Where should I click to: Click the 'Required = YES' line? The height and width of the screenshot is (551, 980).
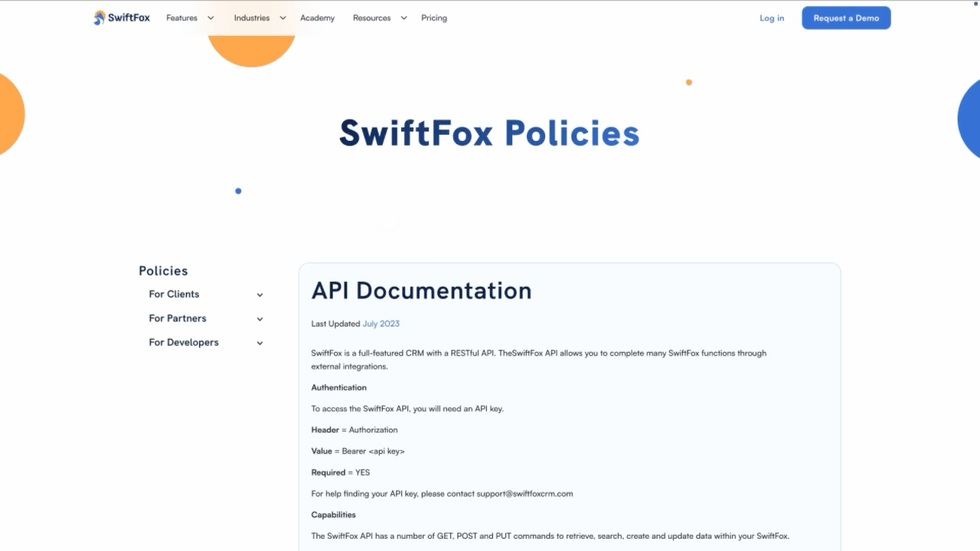pyautogui.click(x=341, y=472)
